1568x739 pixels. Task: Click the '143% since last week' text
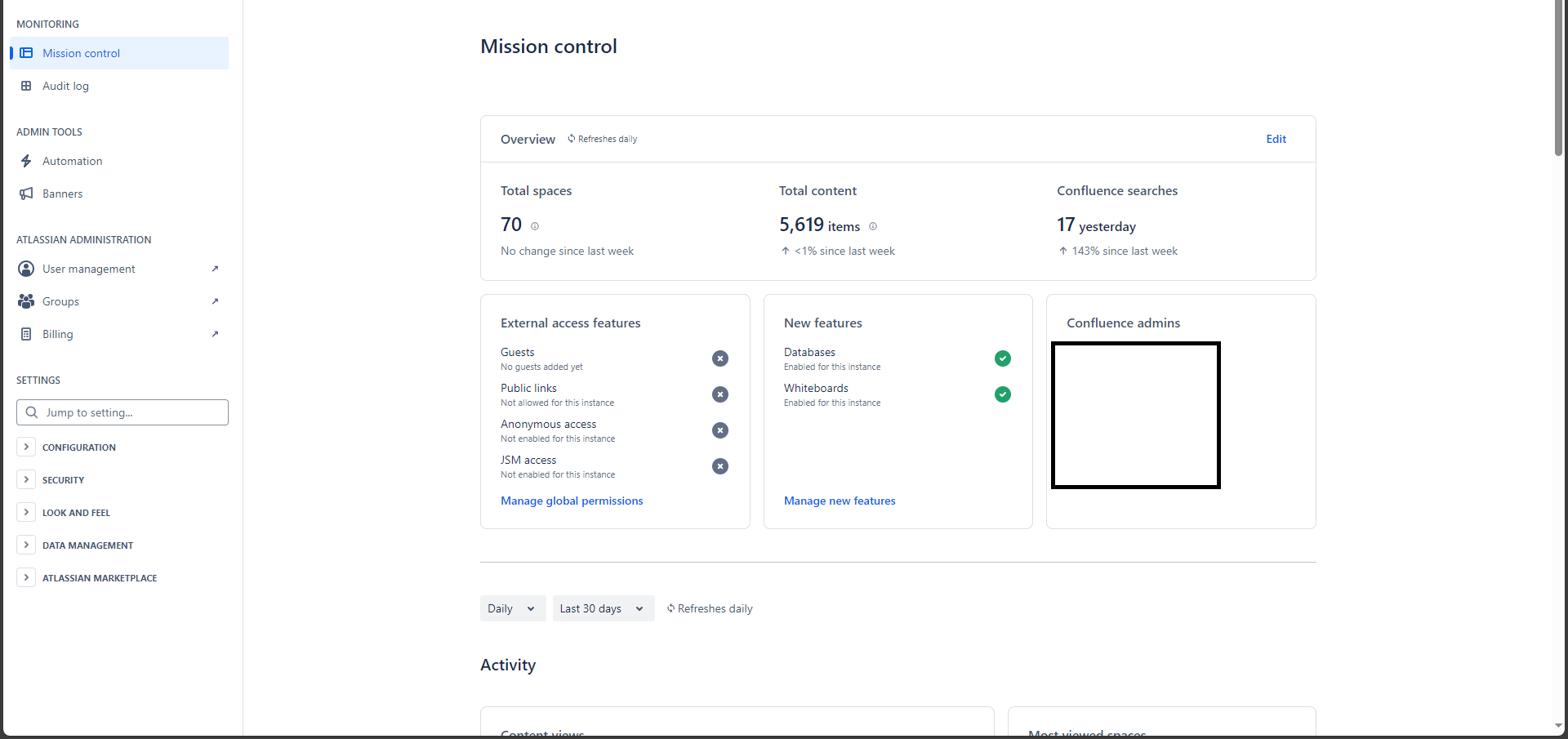tap(1125, 251)
